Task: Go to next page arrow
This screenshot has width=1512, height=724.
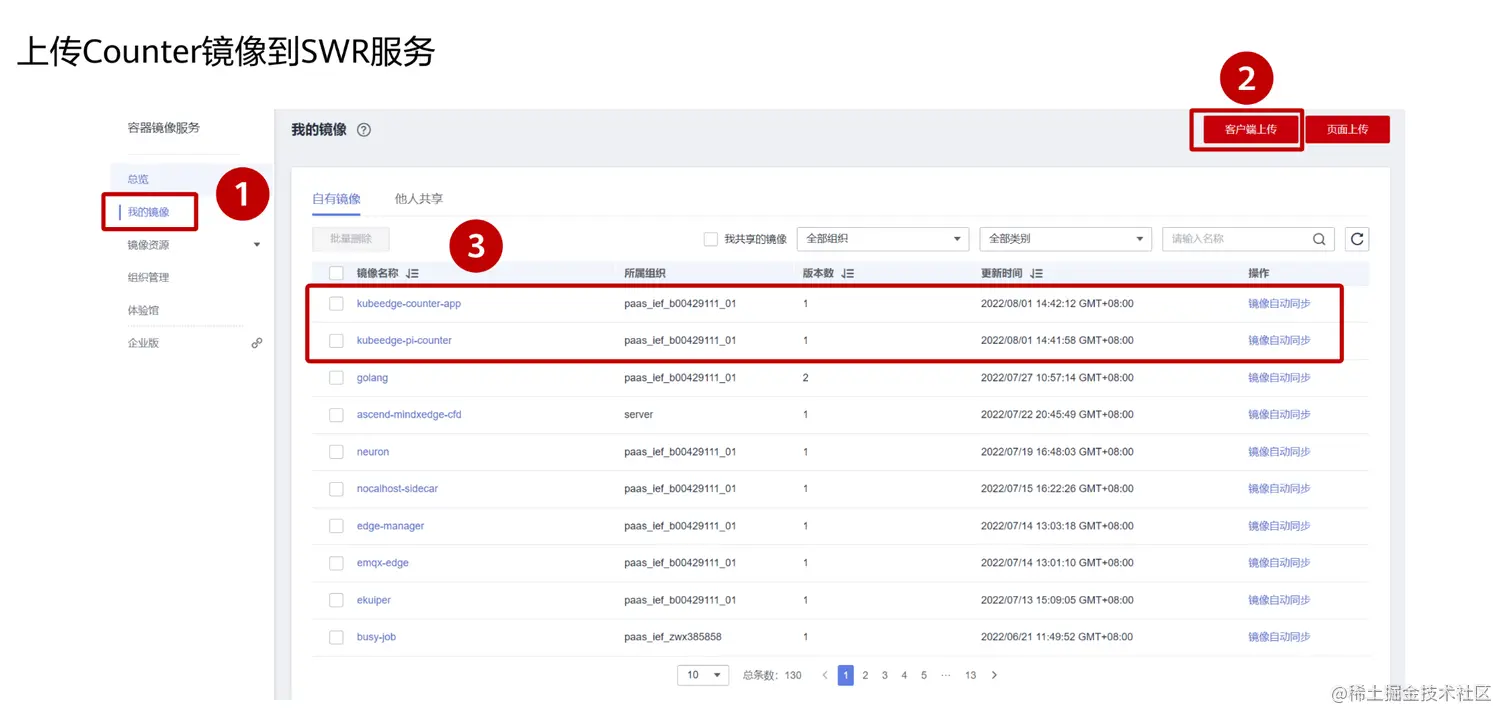Action: [994, 676]
